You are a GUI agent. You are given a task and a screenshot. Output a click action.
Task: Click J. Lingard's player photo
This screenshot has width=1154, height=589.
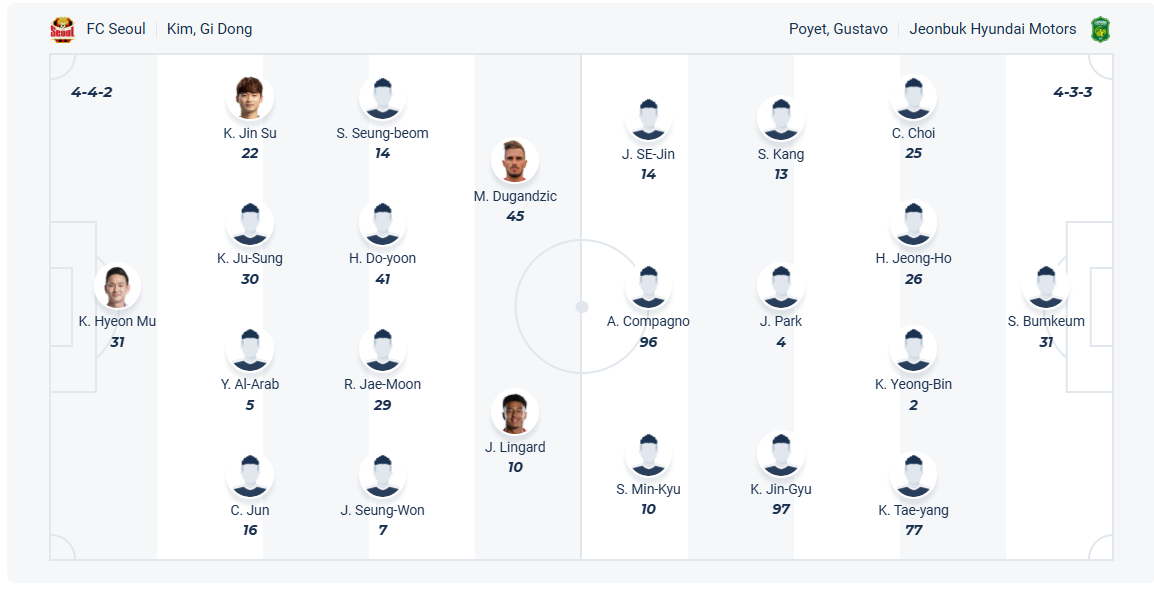[x=515, y=412]
